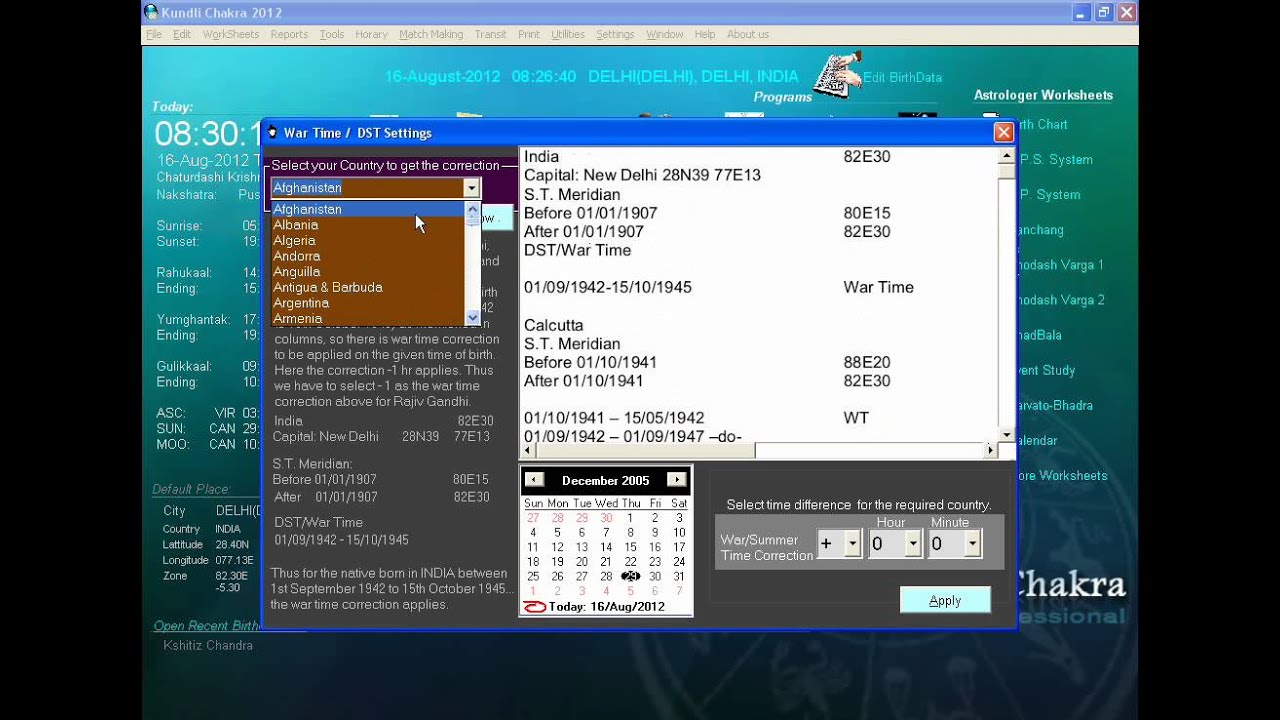Go to previous month in calendar
Screen dimensions: 1280x720
tap(534, 479)
